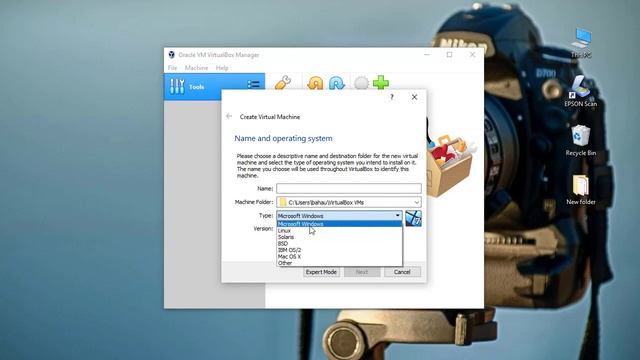
Task: Select BSD in type list
Action: [339, 243]
